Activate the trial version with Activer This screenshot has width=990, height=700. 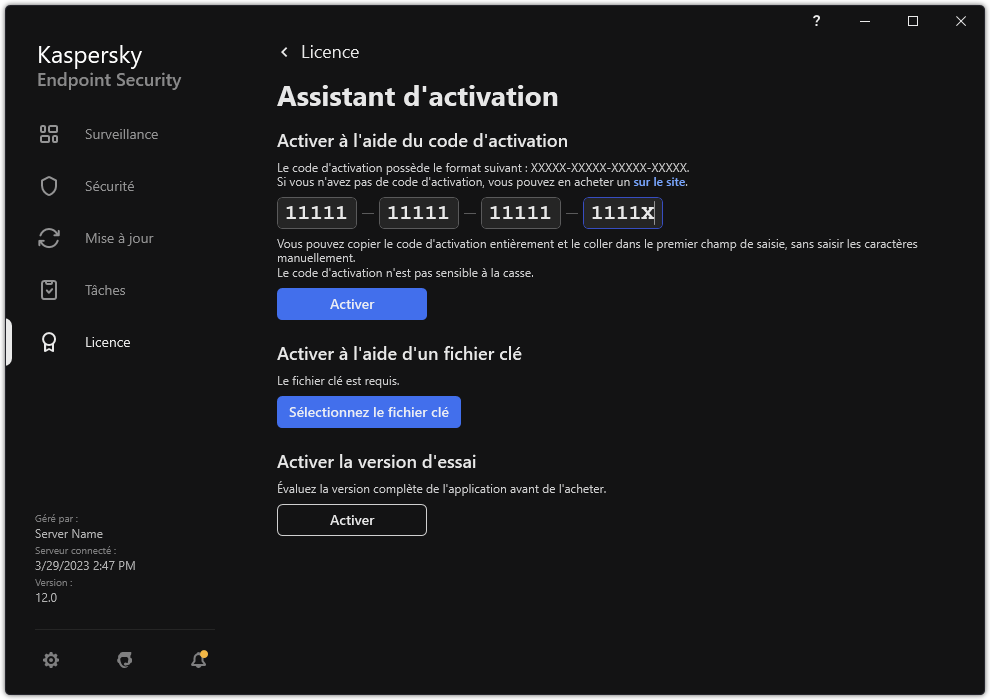tap(351, 520)
